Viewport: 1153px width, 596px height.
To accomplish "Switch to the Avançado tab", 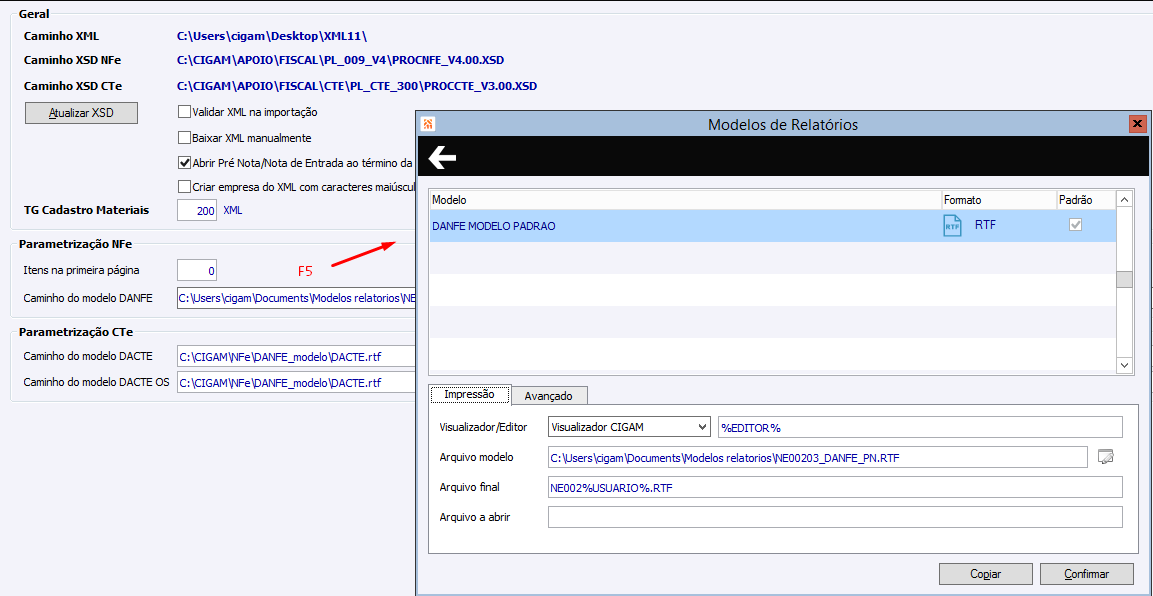I will point(549,395).
